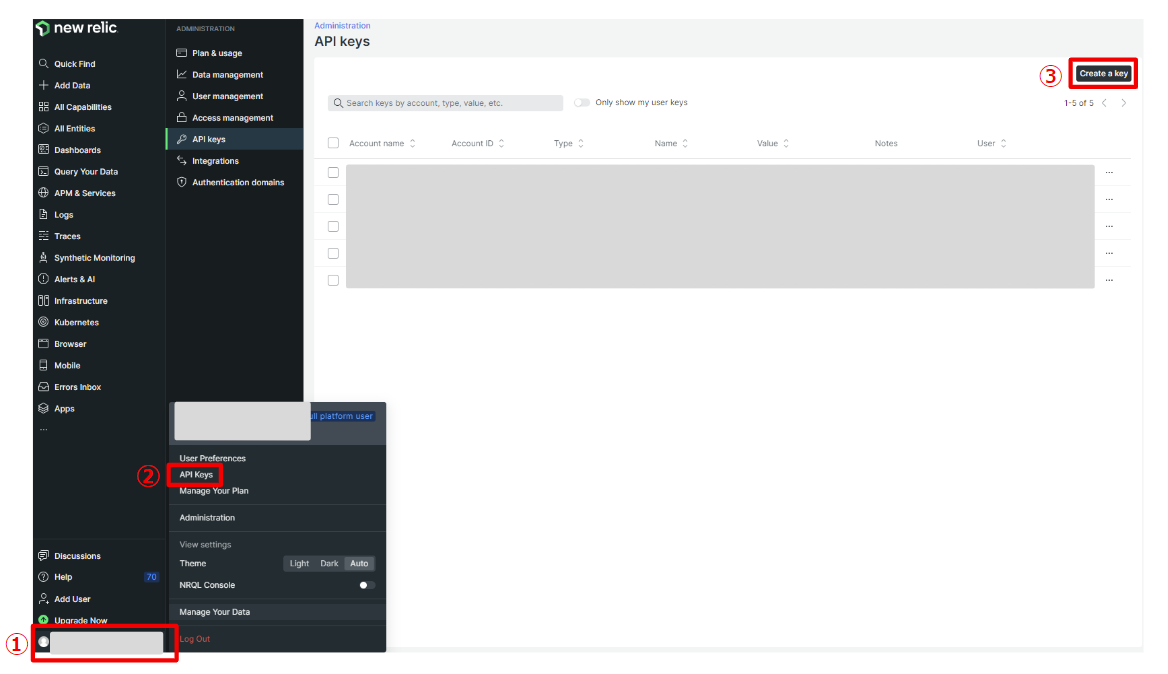
Task: Open APM & Services globe icon
Action: [43, 193]
